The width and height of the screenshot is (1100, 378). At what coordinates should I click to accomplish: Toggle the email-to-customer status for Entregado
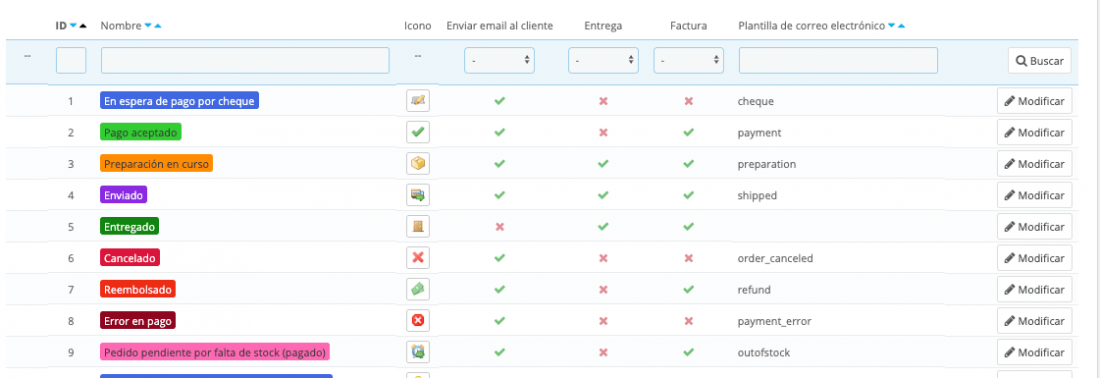pyautogui.click(x=499, y=227)
